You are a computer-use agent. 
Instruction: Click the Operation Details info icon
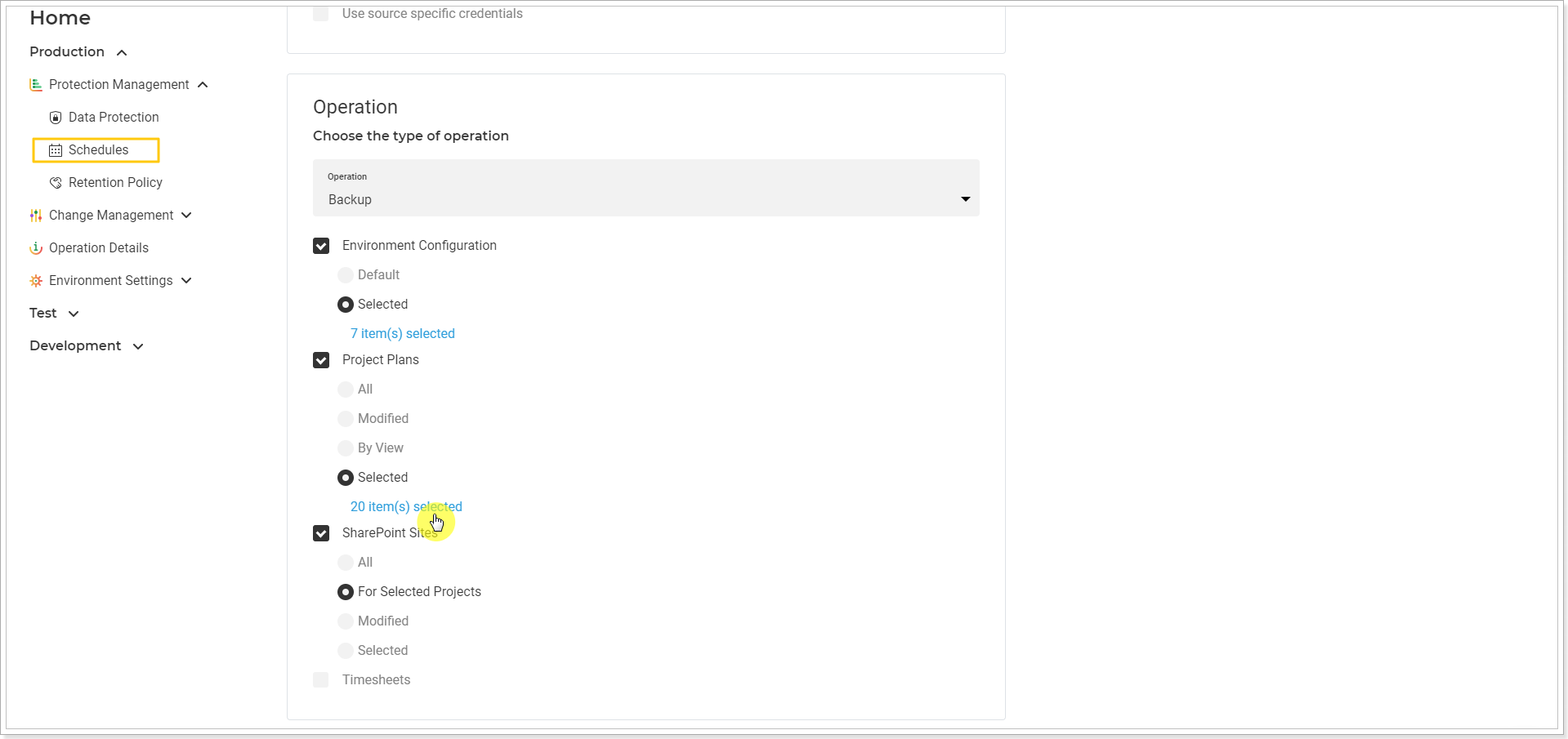(x=36, y=248)
